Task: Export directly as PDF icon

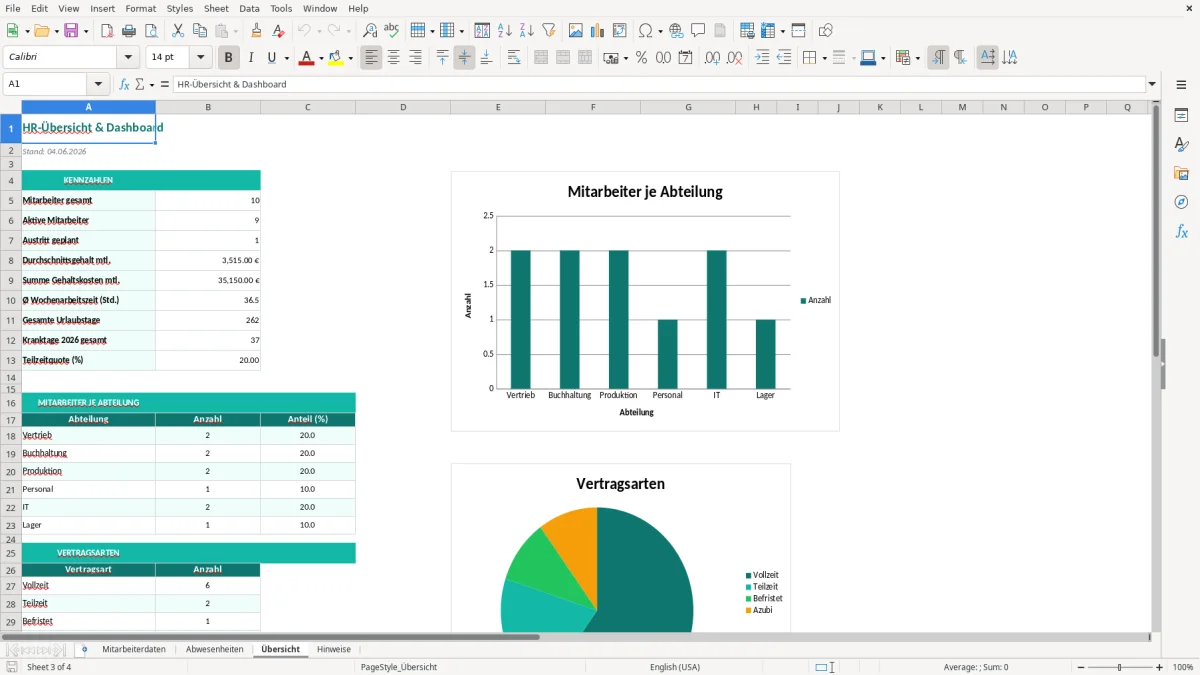Action: pos(107,31)
